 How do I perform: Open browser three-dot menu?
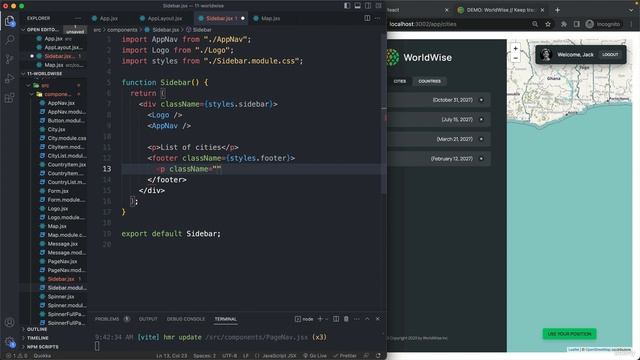[631, 24]
